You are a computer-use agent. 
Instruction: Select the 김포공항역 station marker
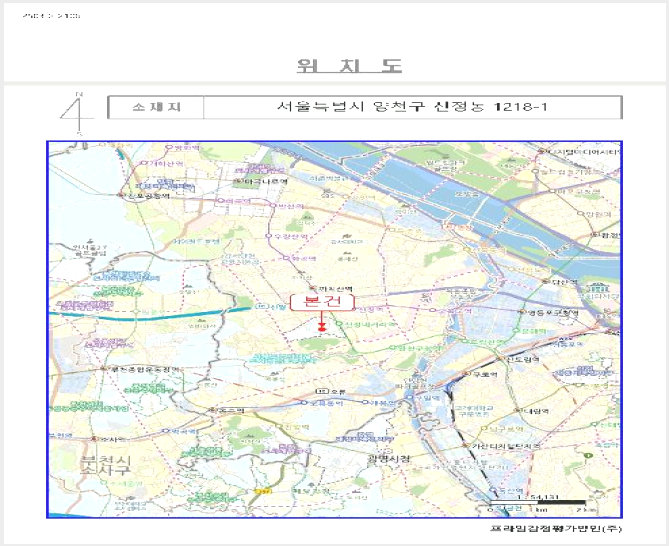pos(121,195)
